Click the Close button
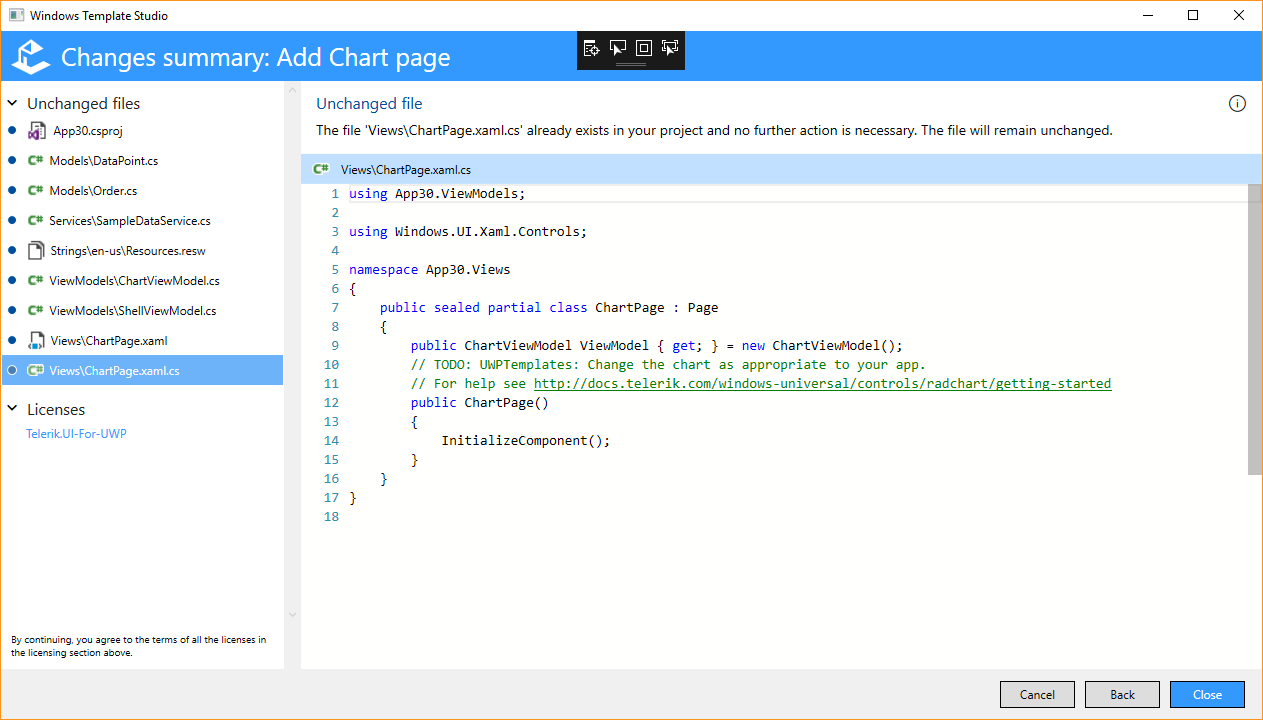 (x=1207, y=694)
